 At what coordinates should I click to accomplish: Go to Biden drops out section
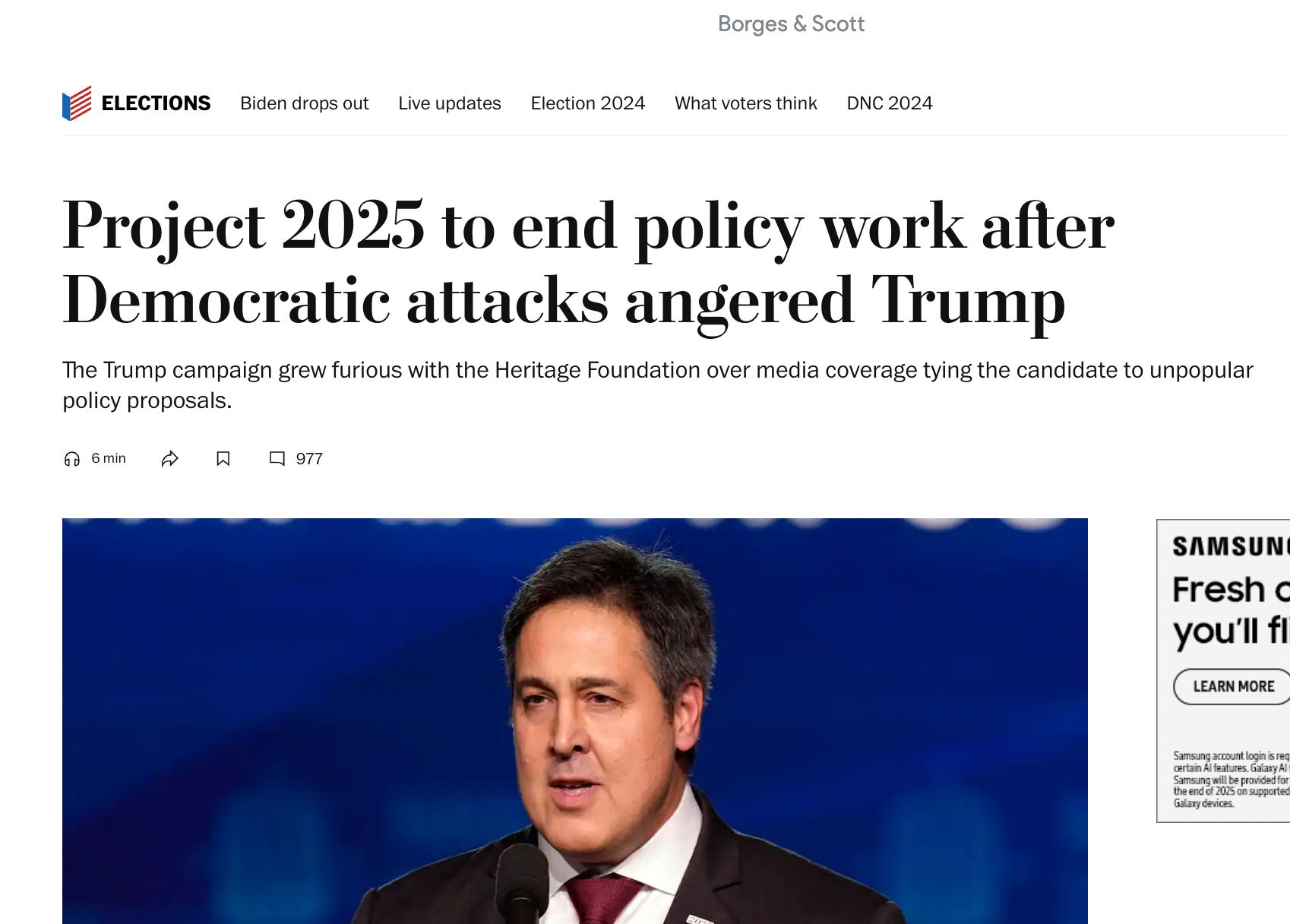point(305,103)
